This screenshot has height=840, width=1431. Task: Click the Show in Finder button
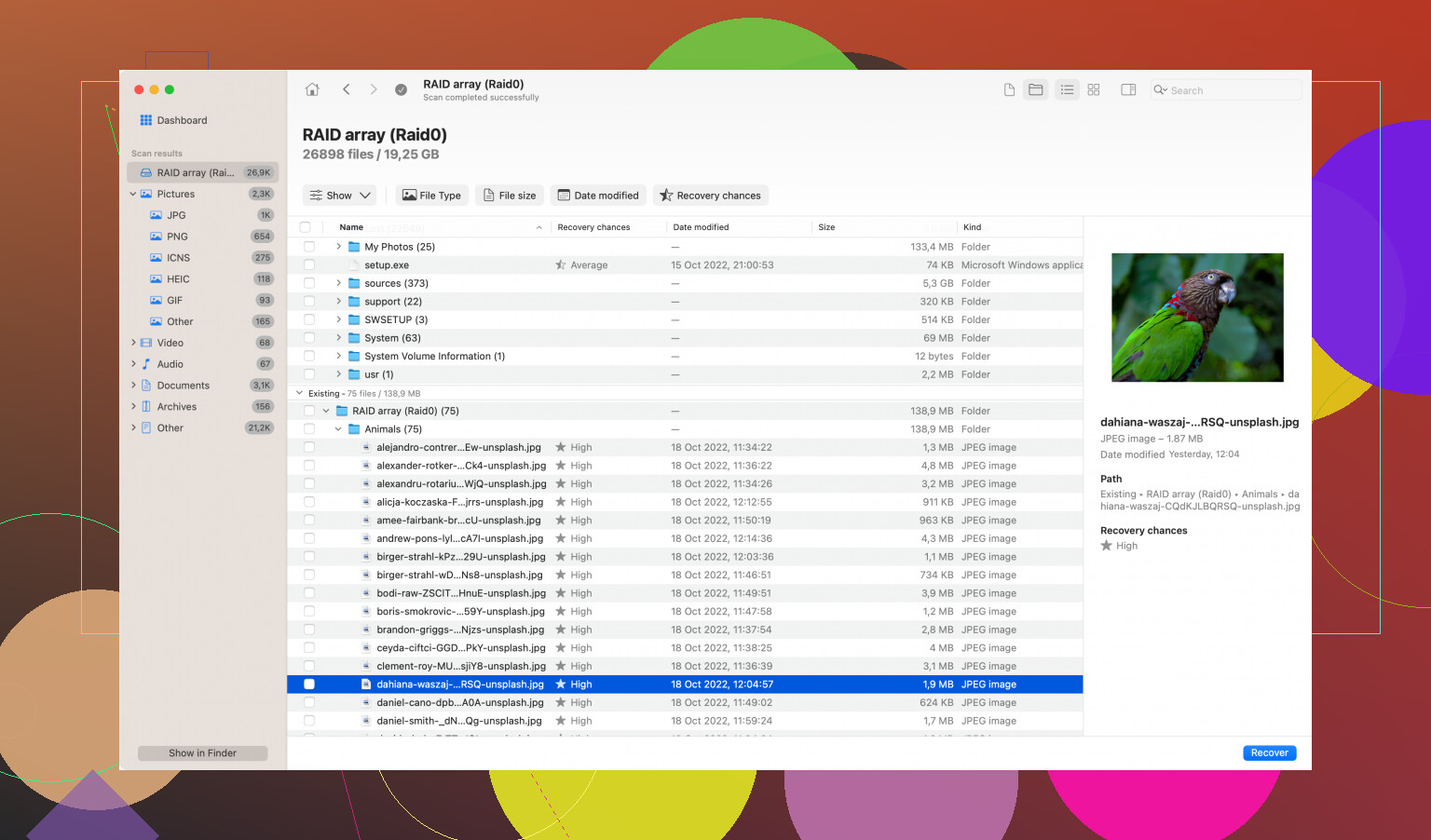coord(202,753)
